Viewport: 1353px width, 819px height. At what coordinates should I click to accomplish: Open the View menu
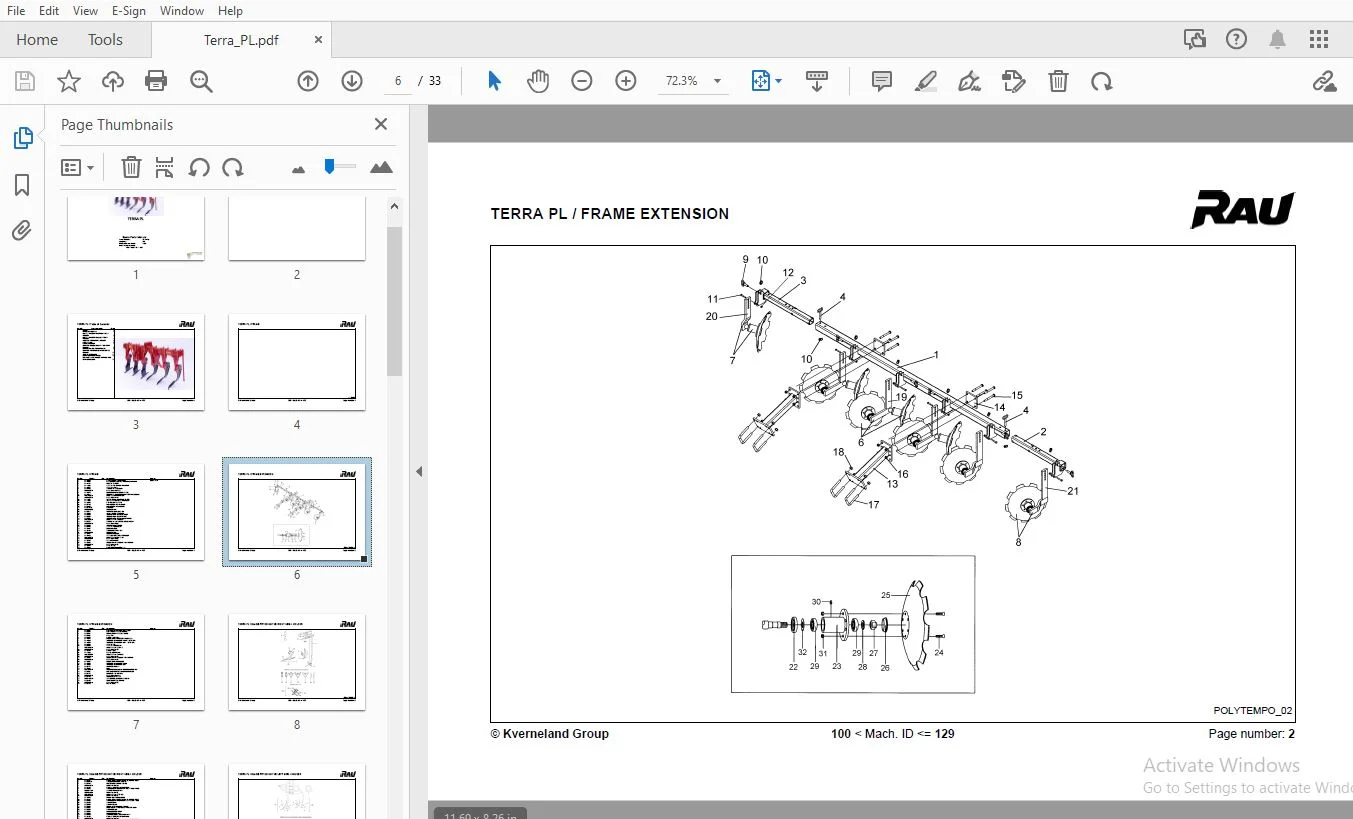[86, 10]
